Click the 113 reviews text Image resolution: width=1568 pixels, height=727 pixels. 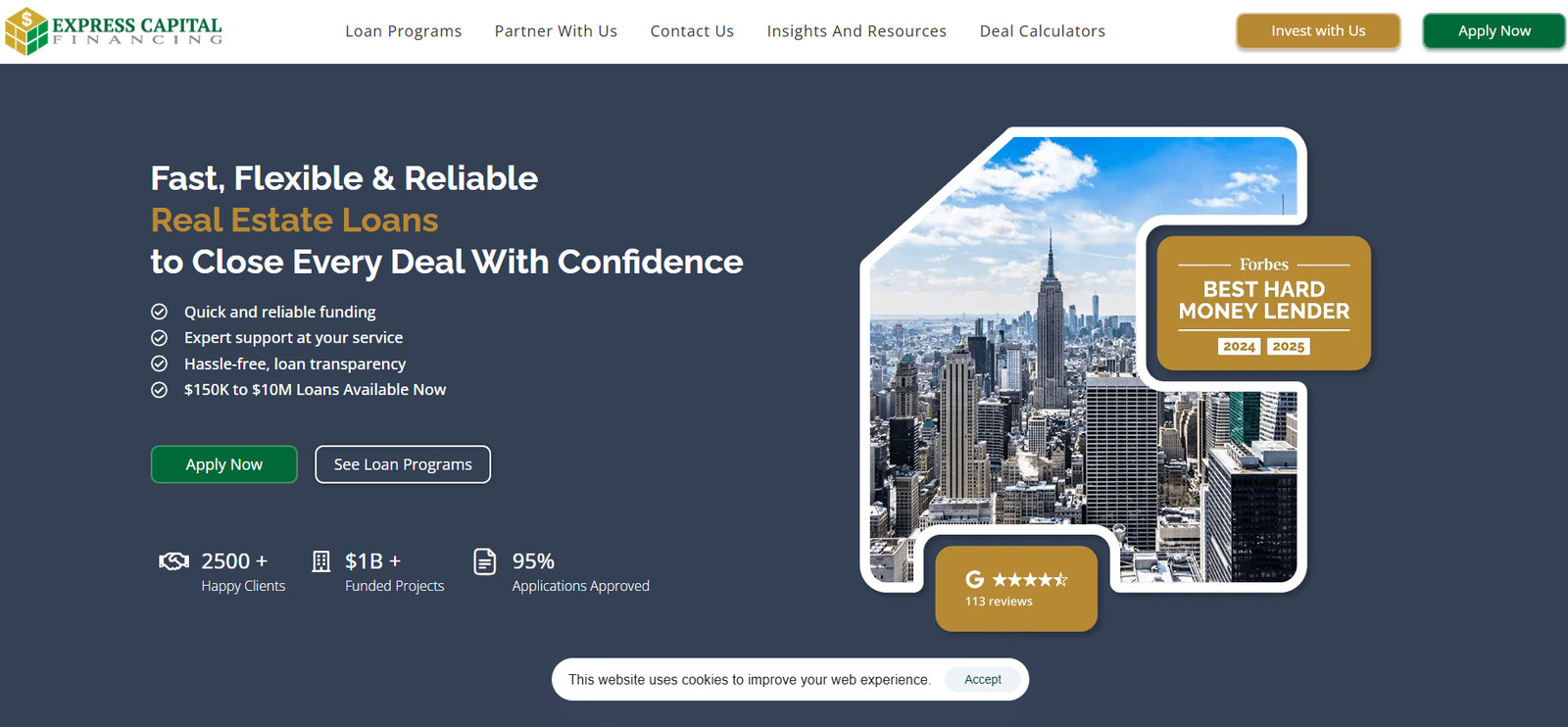point(999,602)
